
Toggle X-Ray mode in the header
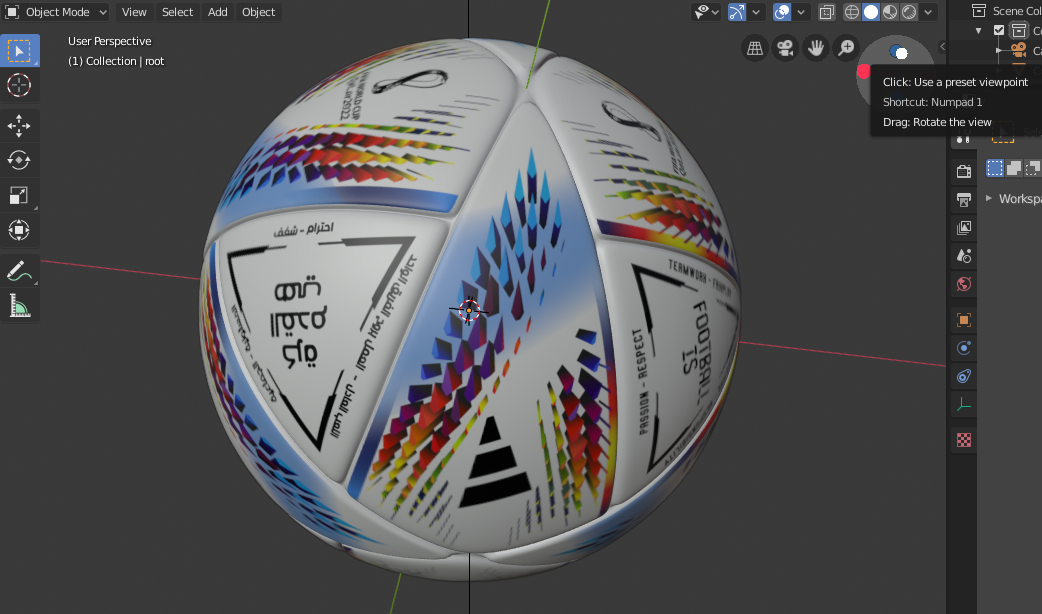pos(826,11)
